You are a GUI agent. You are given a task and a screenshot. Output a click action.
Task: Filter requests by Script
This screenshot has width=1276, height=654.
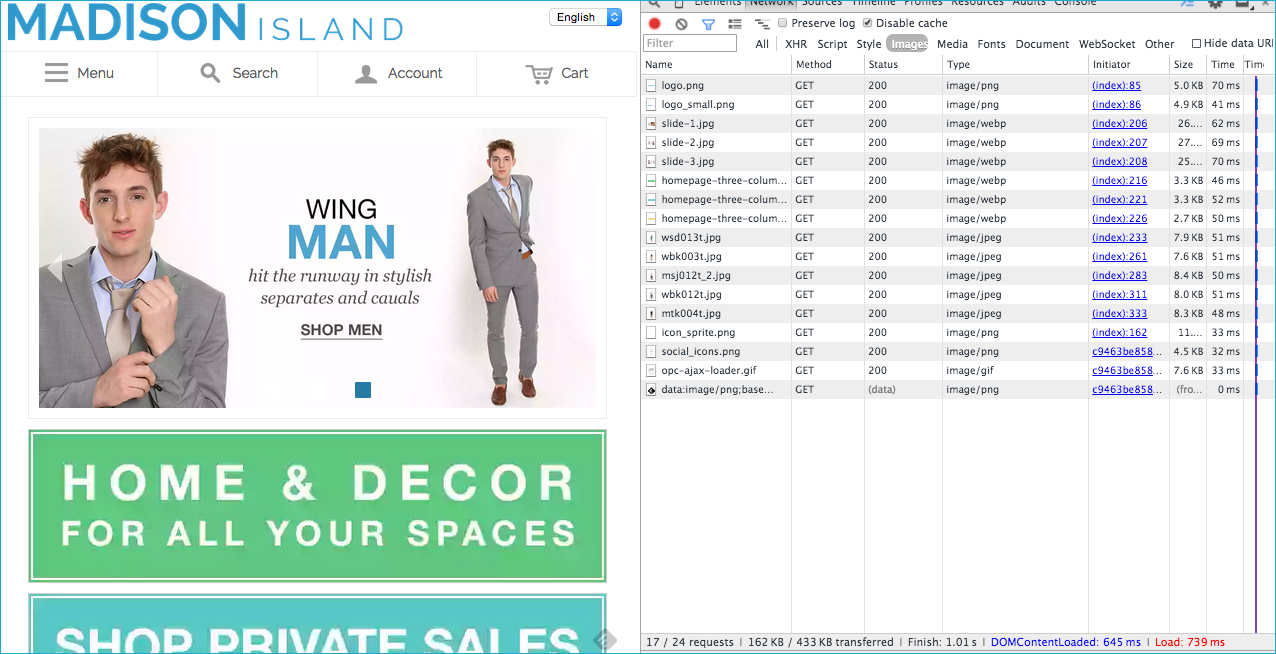pos(832,44)
